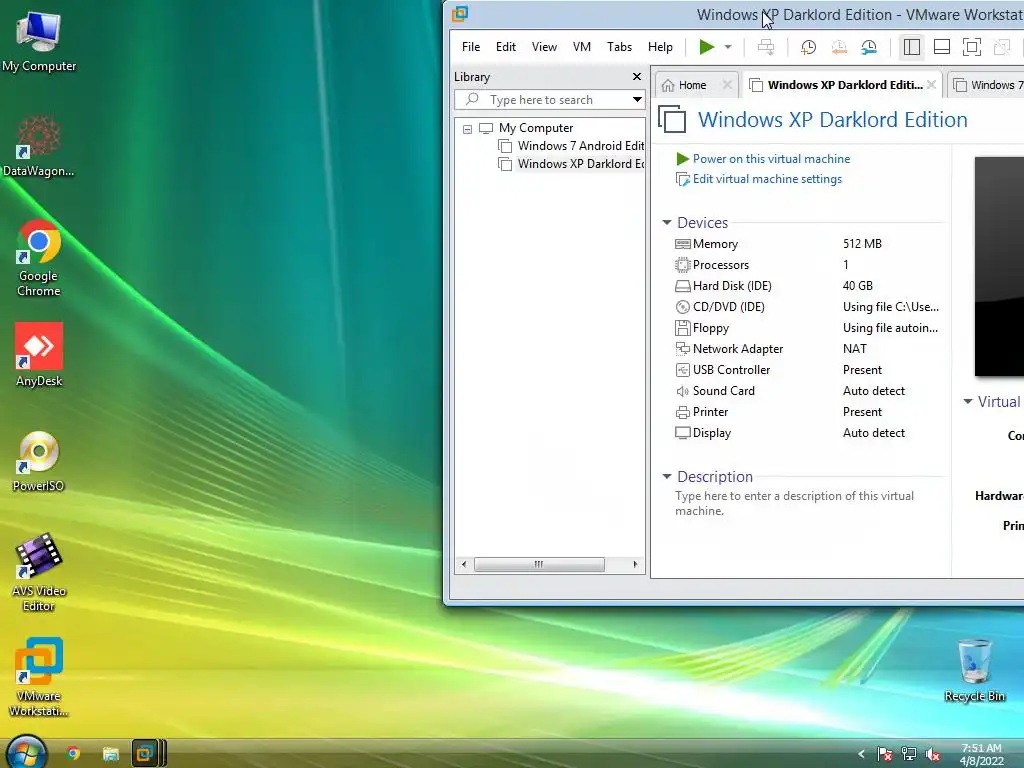Screen dimensions: 1024x768
Task: Select My Computer in the library tree
Action: click(536, 128)
